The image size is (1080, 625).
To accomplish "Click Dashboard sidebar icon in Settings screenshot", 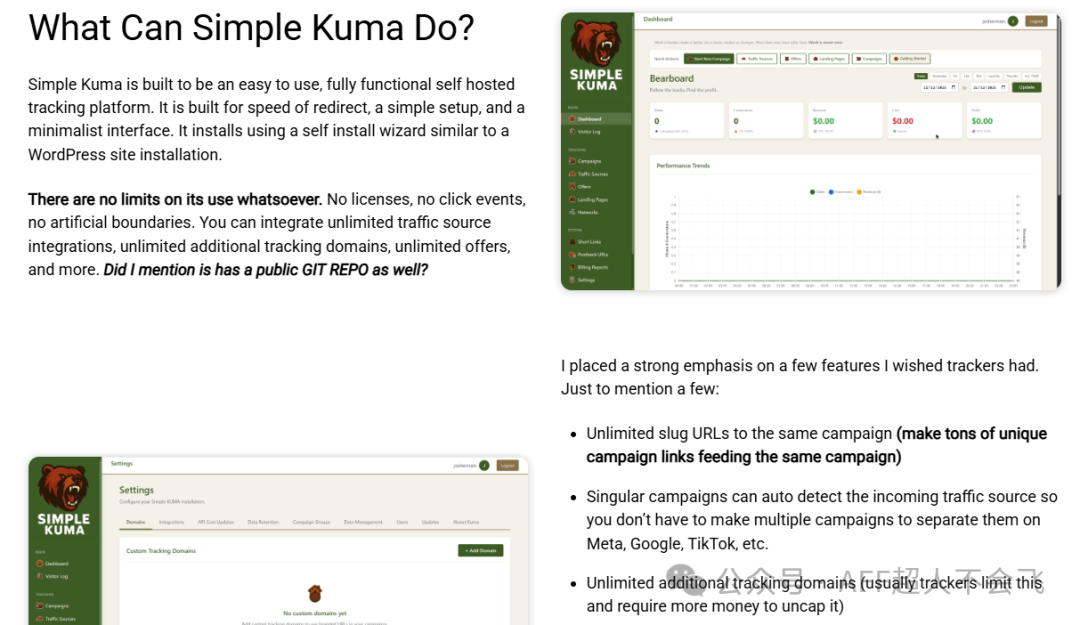I will coord(40,564).
